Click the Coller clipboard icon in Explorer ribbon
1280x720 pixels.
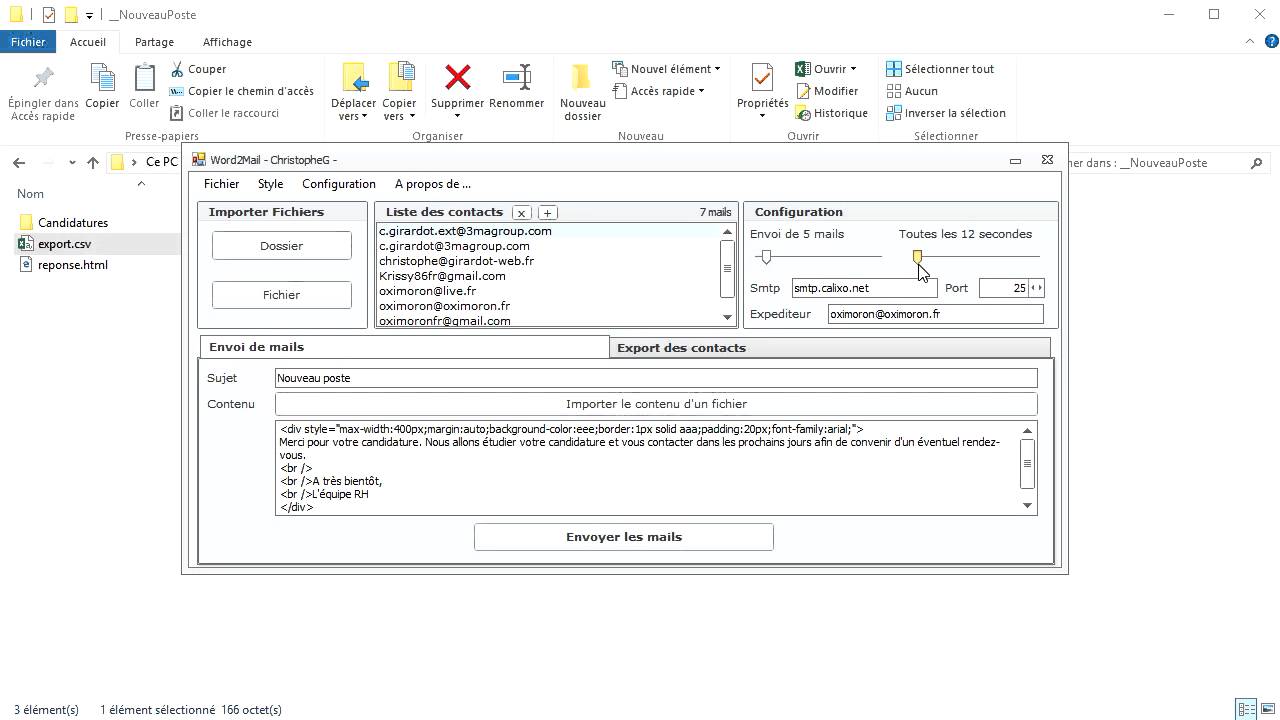tap(144, 78)
